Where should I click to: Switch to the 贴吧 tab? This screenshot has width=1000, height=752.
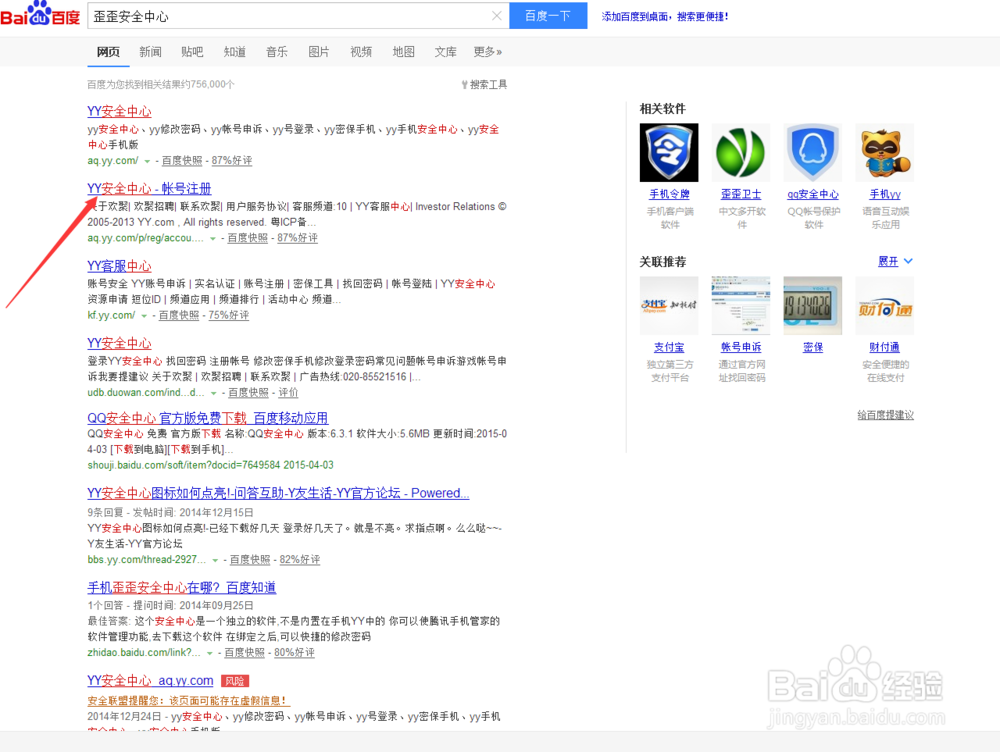pyautogui.click(x=192, y=52)
